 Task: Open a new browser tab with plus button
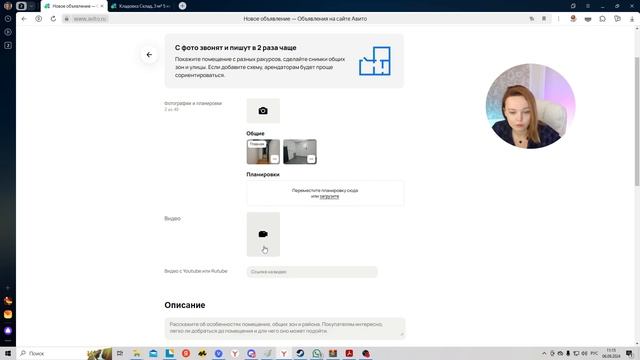click(x=182, y=6)
